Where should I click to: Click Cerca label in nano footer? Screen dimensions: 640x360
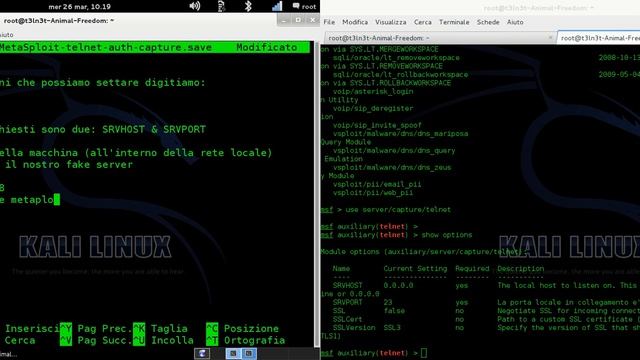tap(20, 340)
